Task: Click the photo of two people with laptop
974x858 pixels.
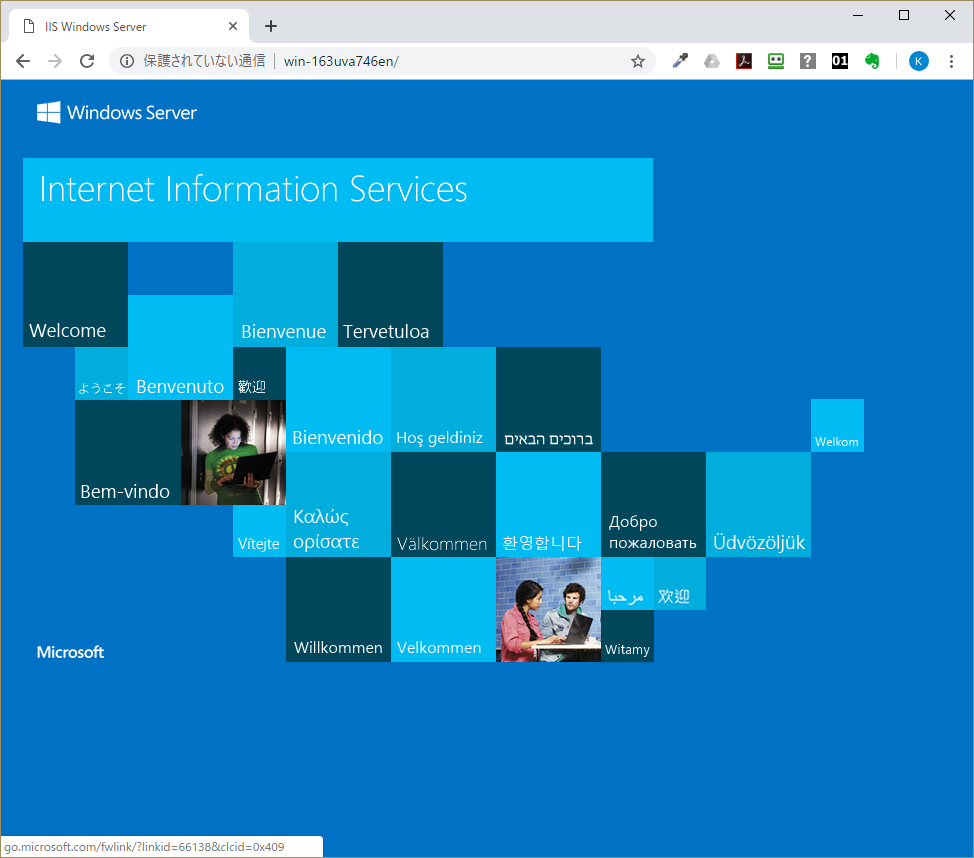Action: (548, 609)
